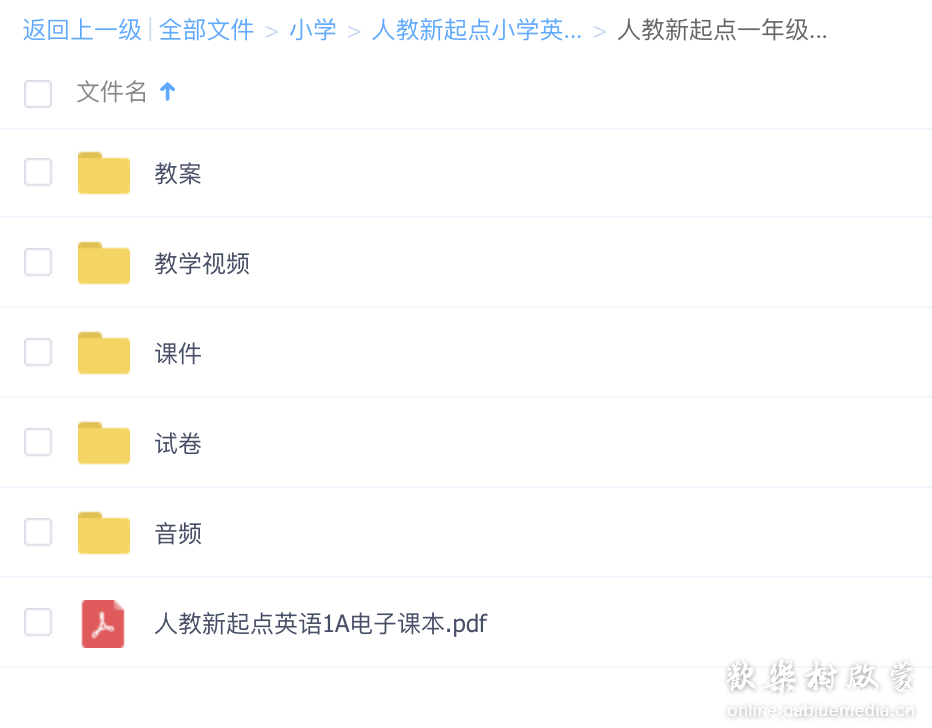The image size is (932, 728).
Task: Toggle the select-all checkbox in the header
Action: point(38,93)
